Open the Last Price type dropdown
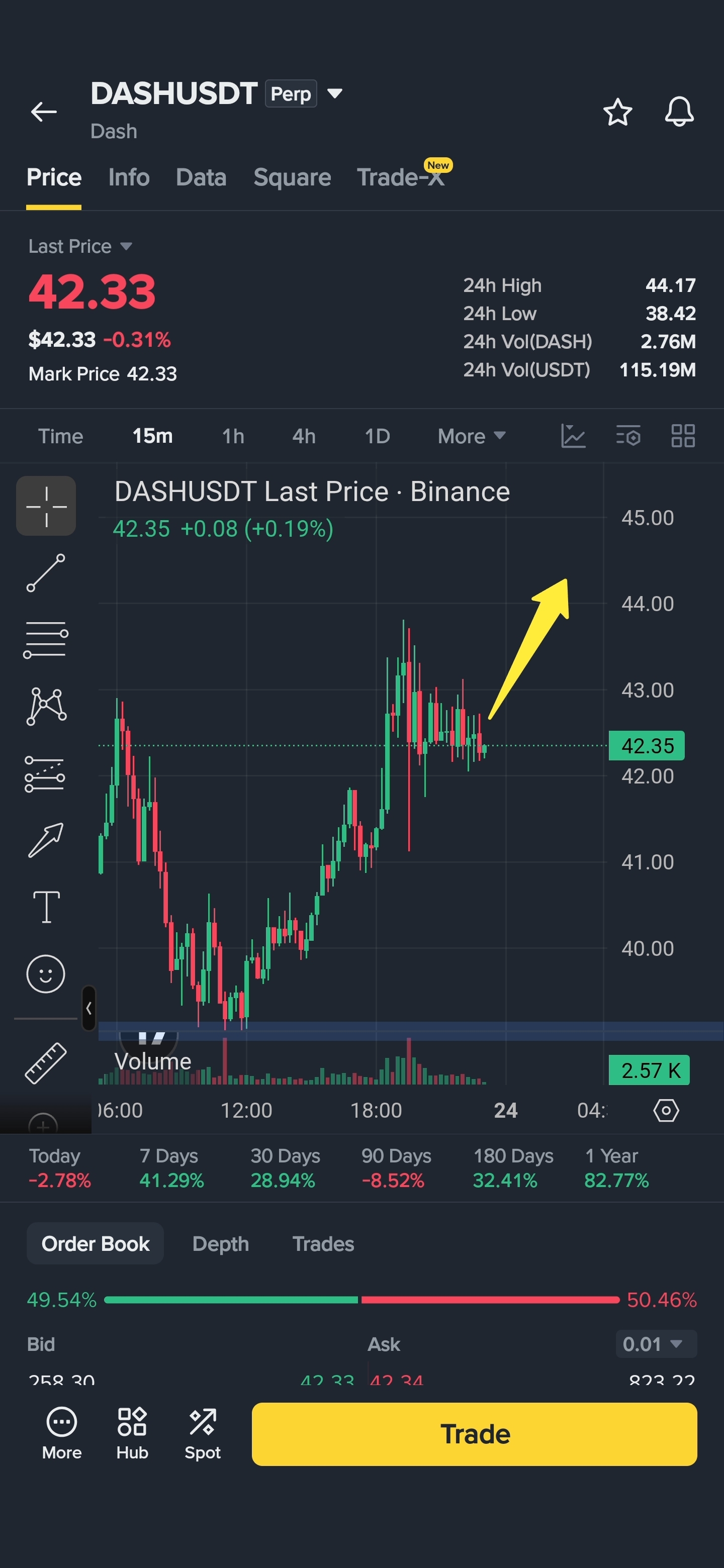This screenshot has height=1568, width=724. 80,246
